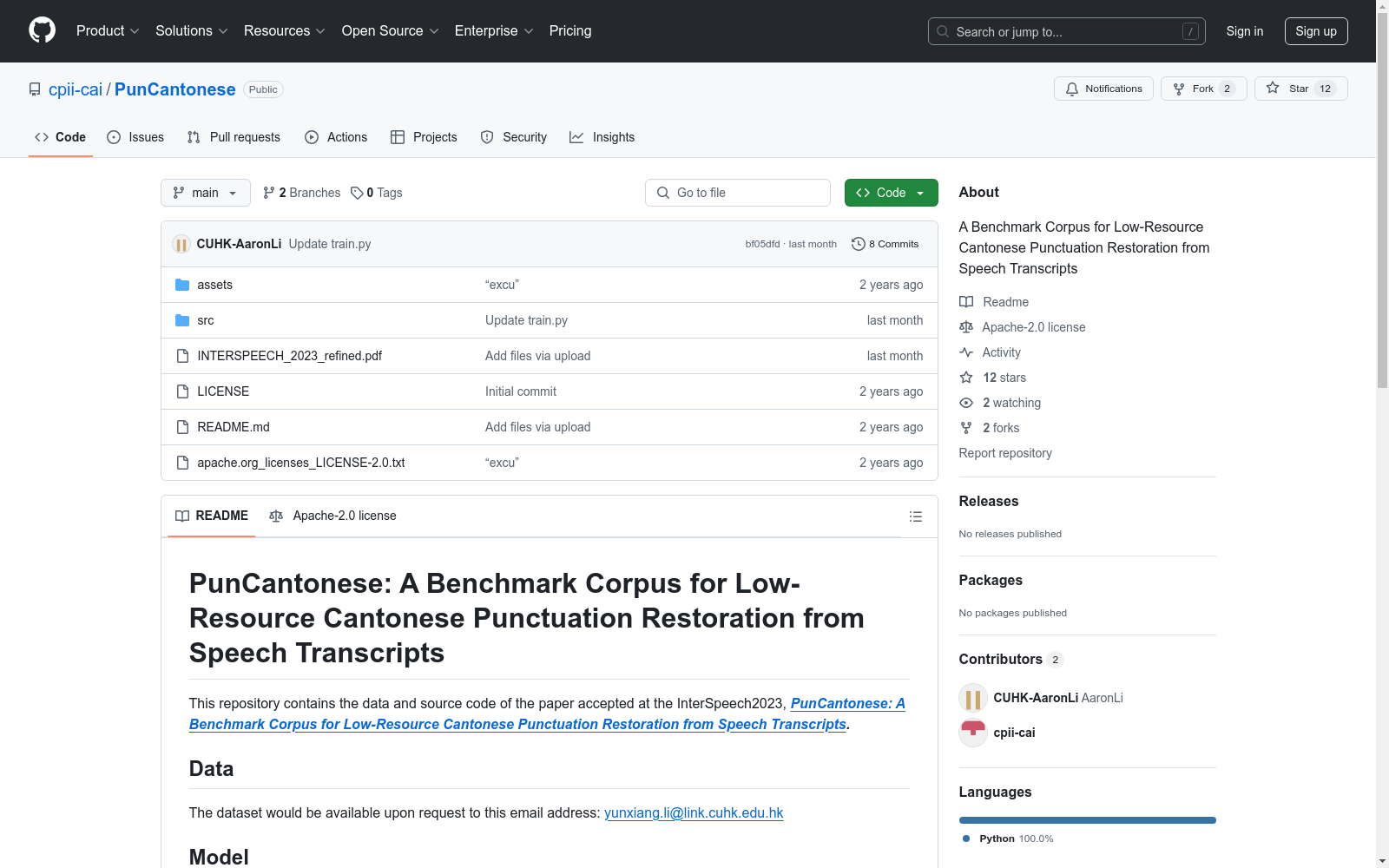The image size is (1389, 868).
Task: View the 8 Commits history
Action: [885, 244]
